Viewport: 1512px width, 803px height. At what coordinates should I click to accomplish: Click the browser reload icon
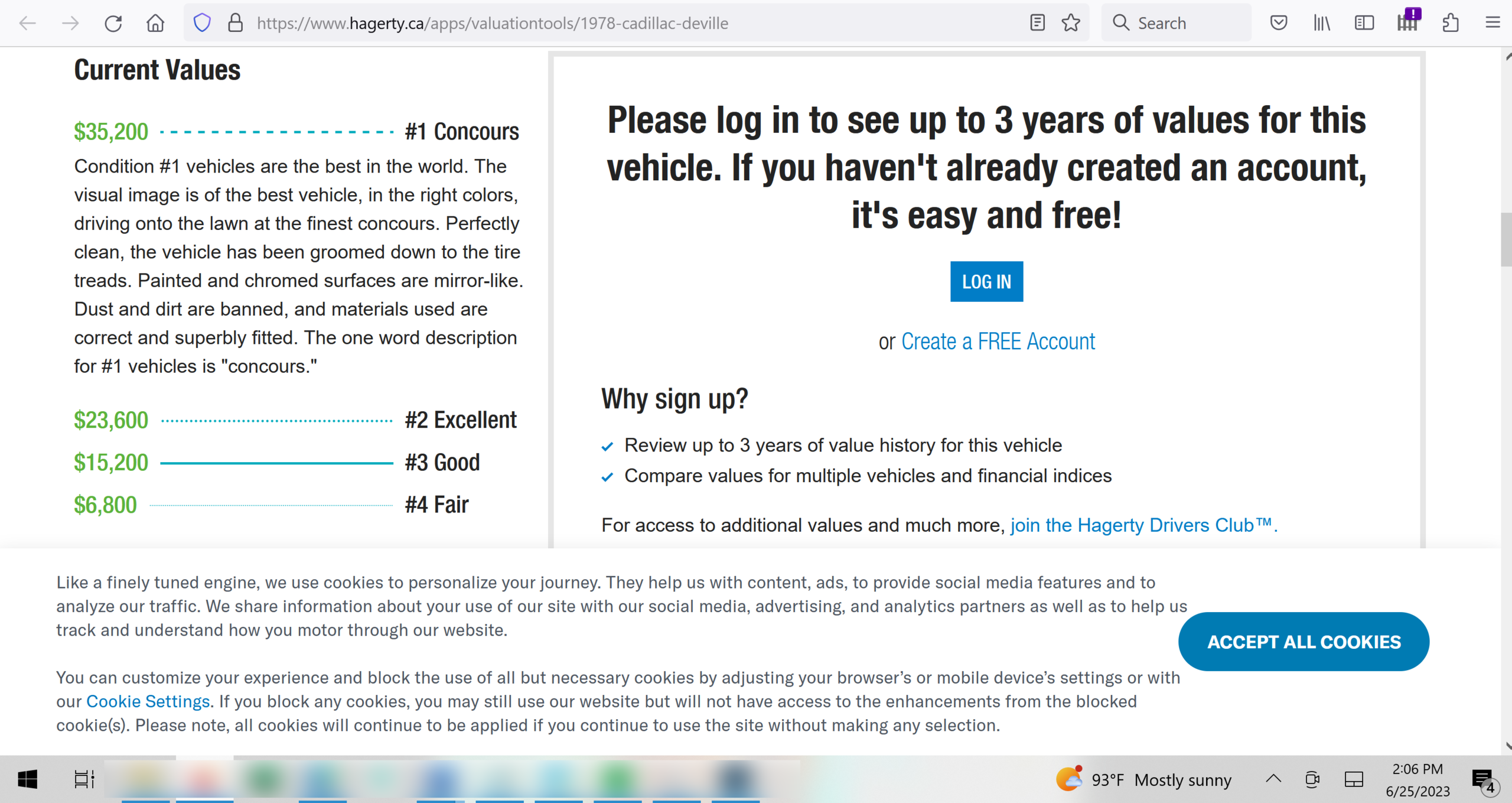113,23
